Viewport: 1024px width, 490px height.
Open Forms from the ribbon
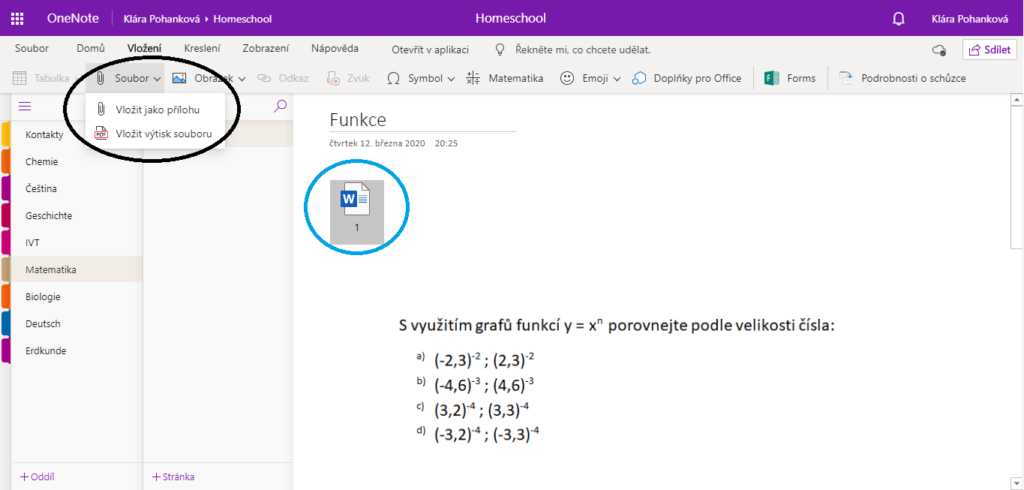(790, 78)
